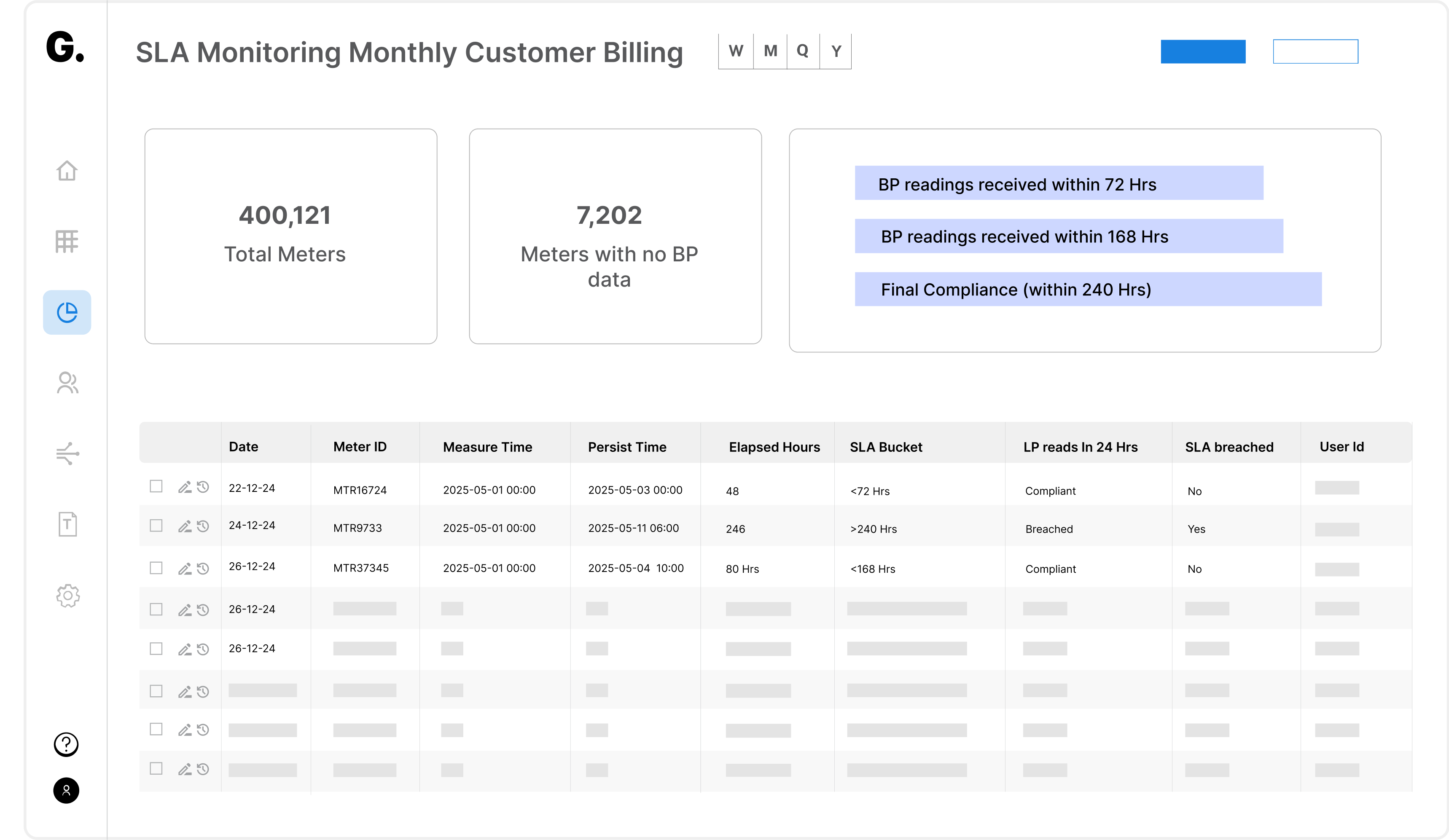Open the text document sidebar icon
Screen dimensions: 1449x840
(67, 524)
